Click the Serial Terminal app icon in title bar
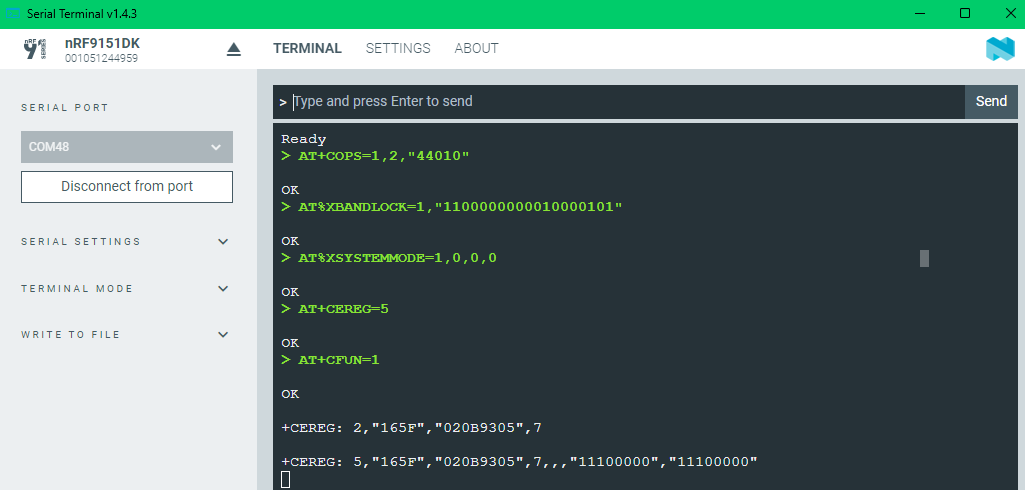Viewport: 1025px width, 490px height. tap(12, 14)
